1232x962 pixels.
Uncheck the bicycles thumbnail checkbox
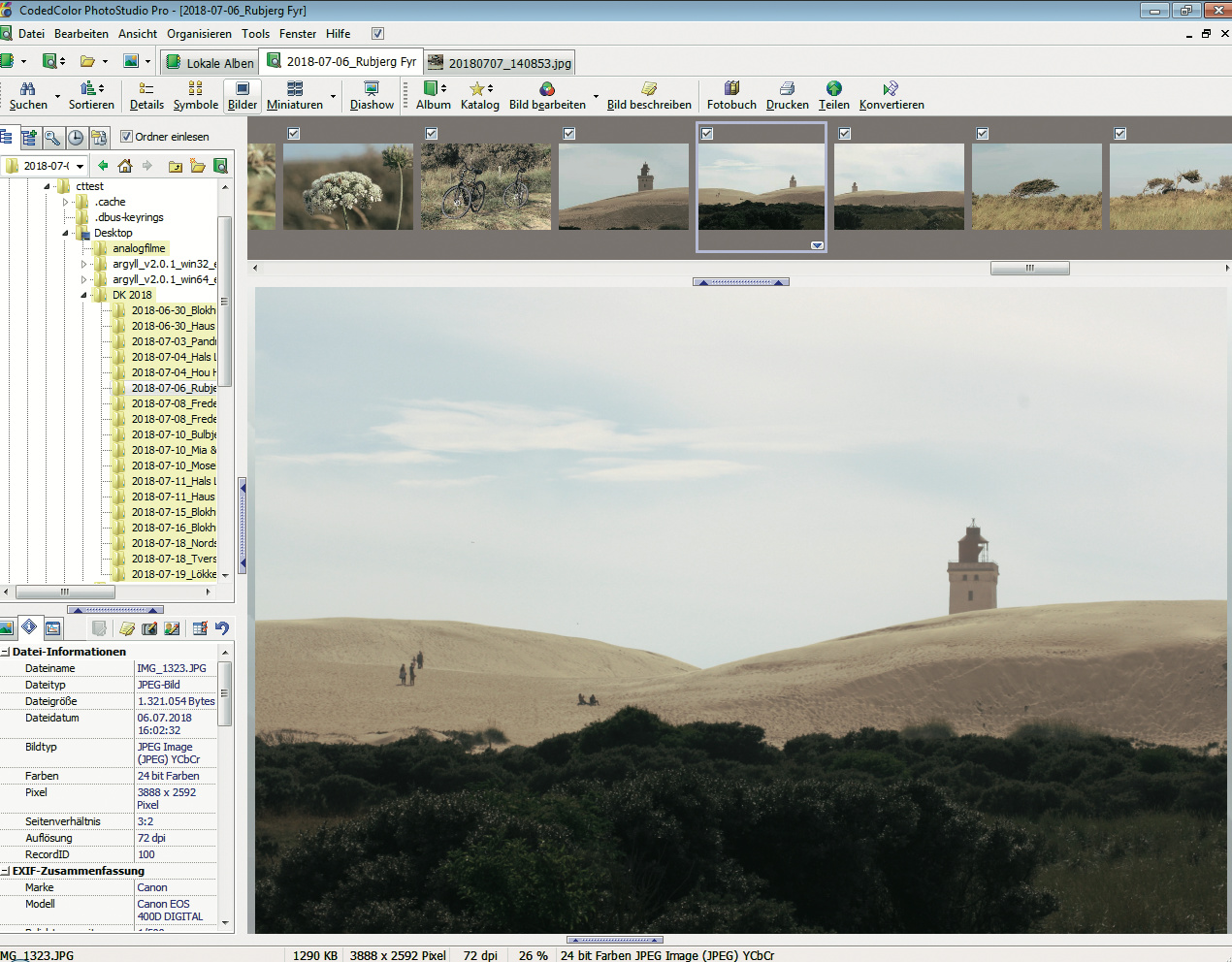(x=432, y=134)
